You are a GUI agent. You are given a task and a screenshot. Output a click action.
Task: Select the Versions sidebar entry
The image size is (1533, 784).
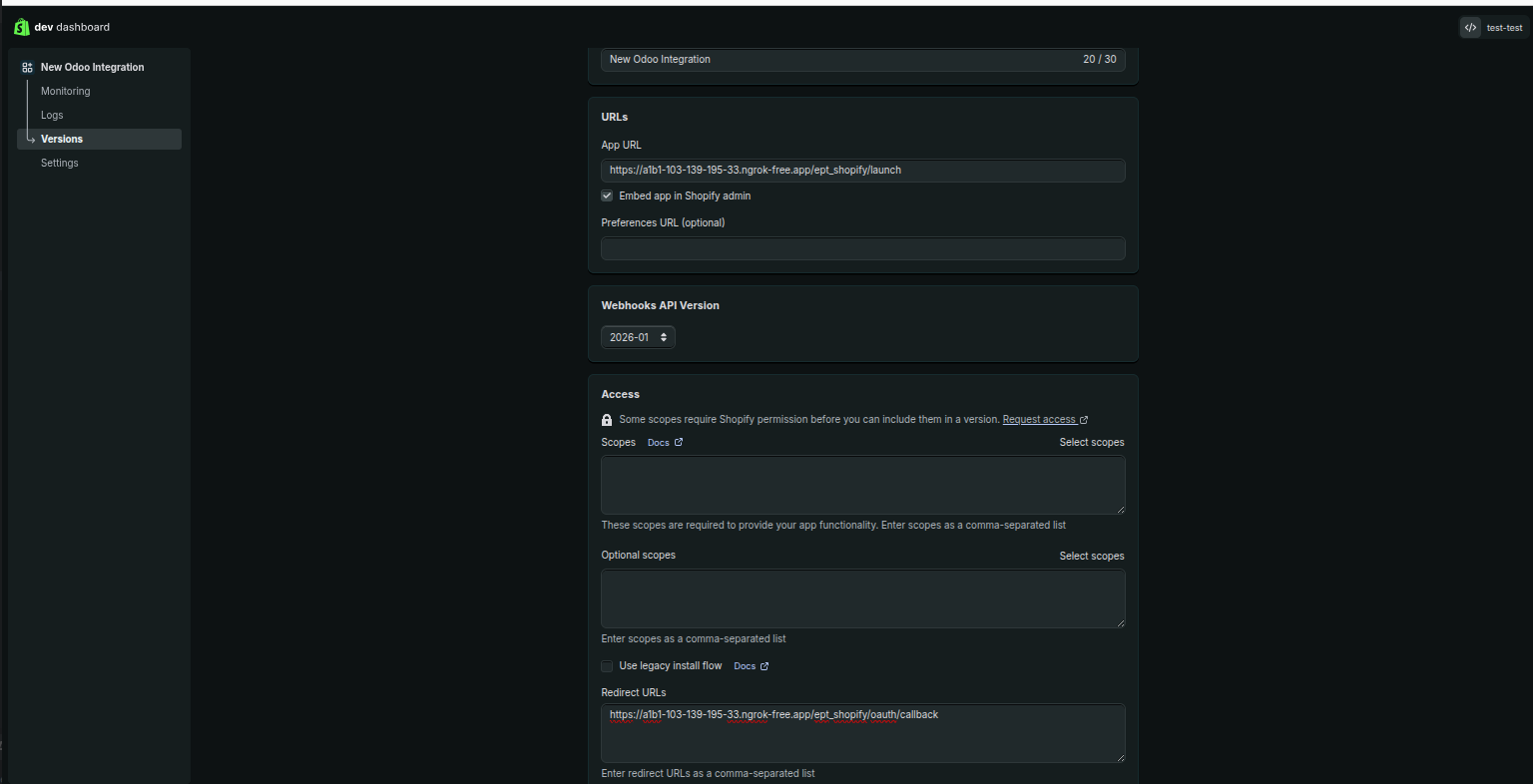[x=62, y=139]
